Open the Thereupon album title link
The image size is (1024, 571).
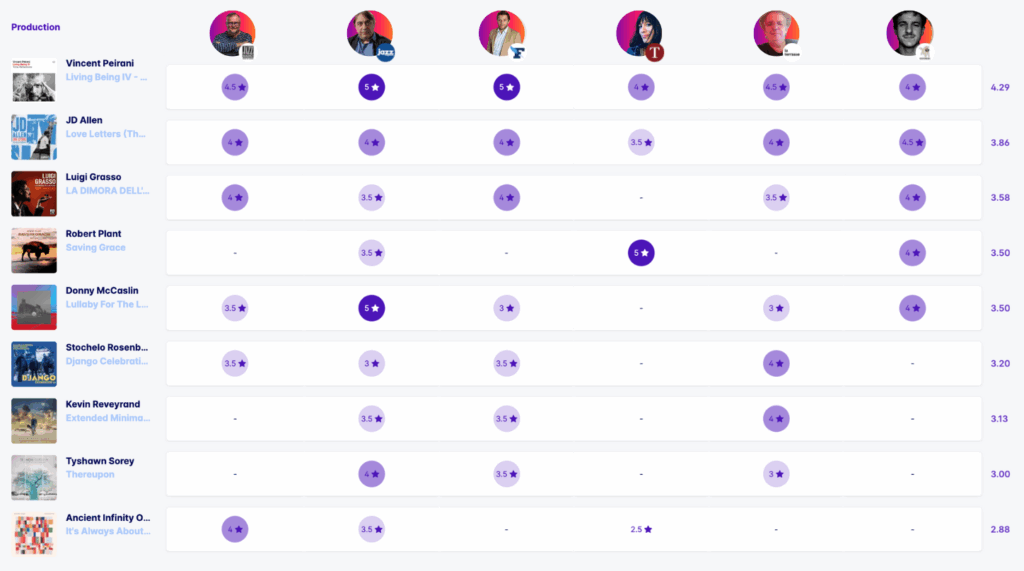pos(92,474)
